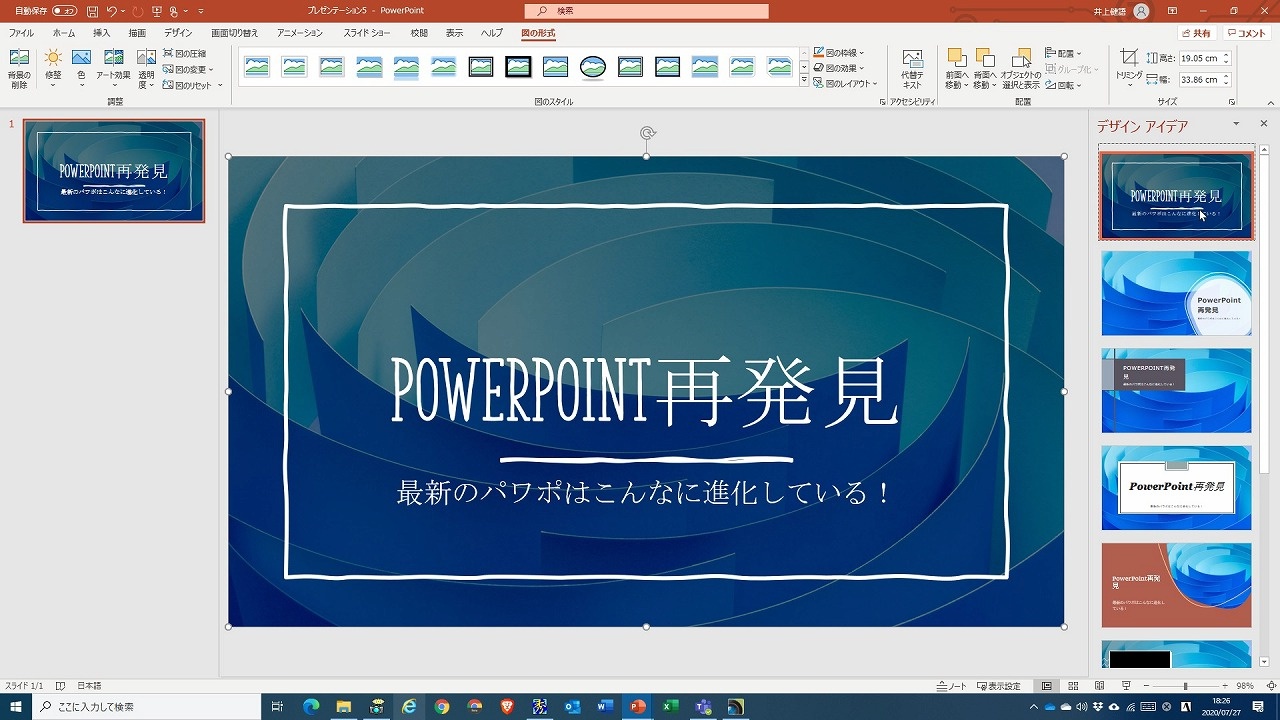Open the Color (色) picture tool
Viewport: 1280px width, 720px height.
click(81, 68)
